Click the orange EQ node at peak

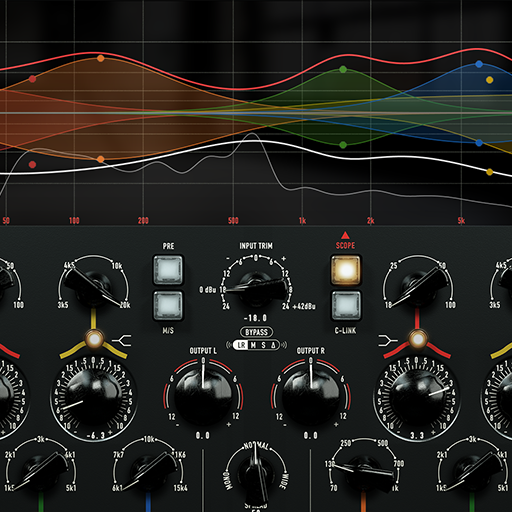pyautogui.click(x=101, y=59)
